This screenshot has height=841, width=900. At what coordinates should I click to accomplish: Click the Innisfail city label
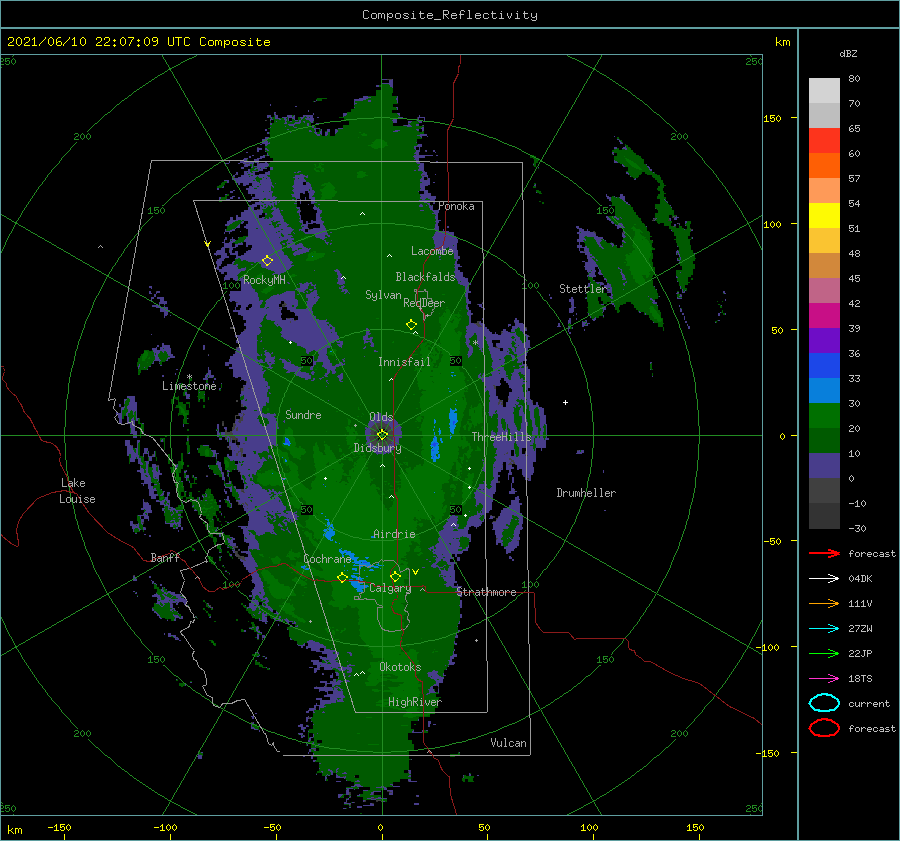(404, 362)
